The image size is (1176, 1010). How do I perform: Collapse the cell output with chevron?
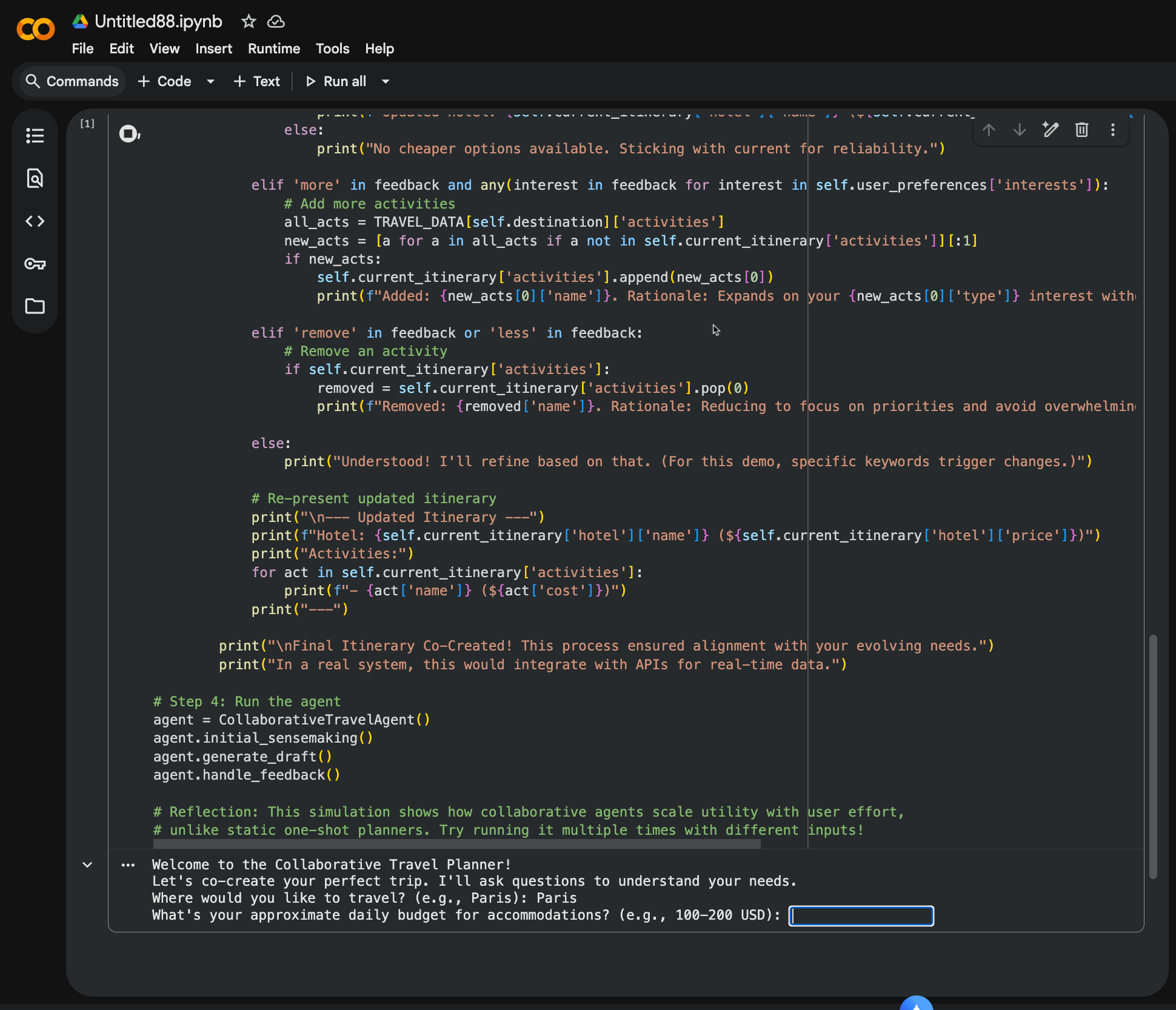point(87,865)
